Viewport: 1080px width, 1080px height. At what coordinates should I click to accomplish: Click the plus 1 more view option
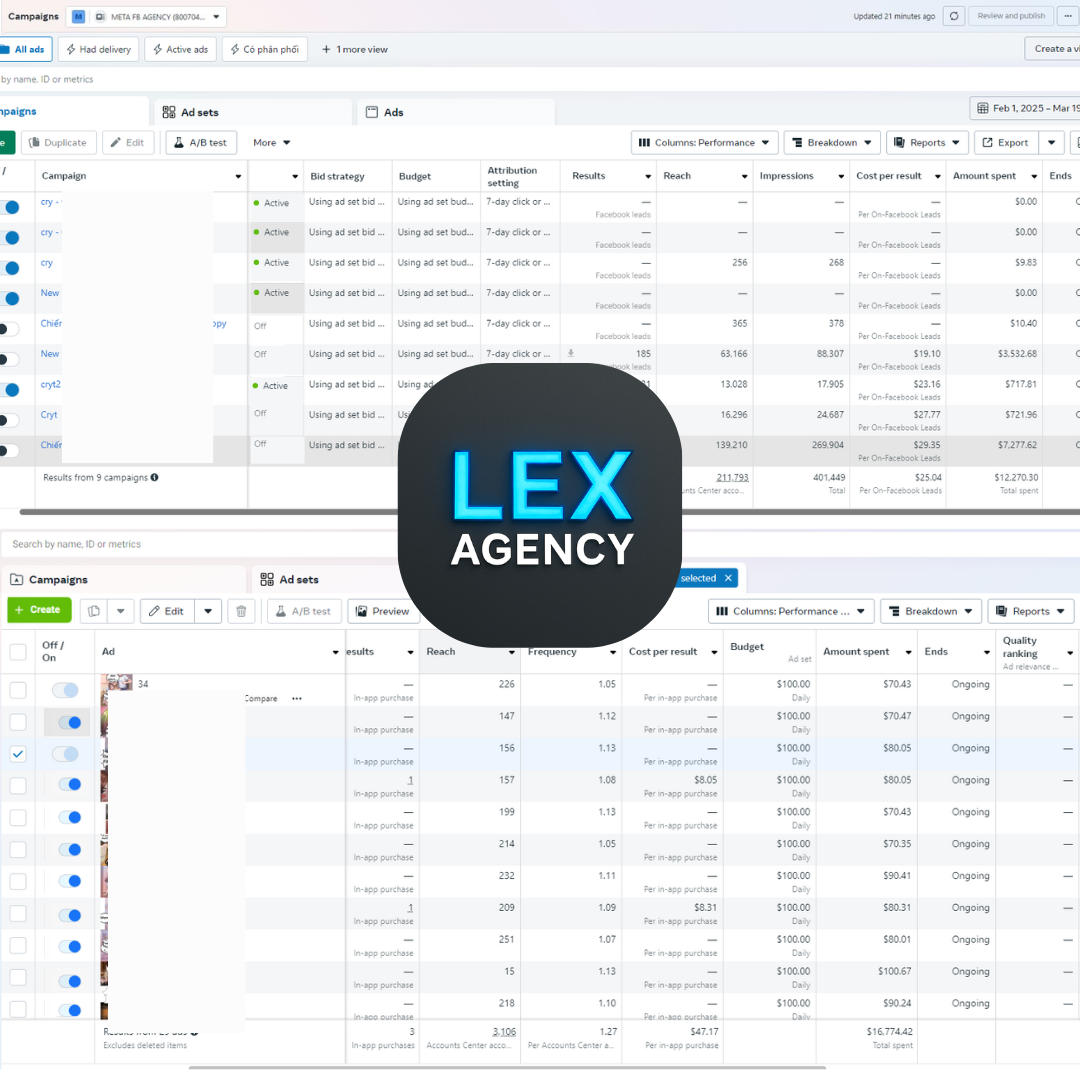355,50
